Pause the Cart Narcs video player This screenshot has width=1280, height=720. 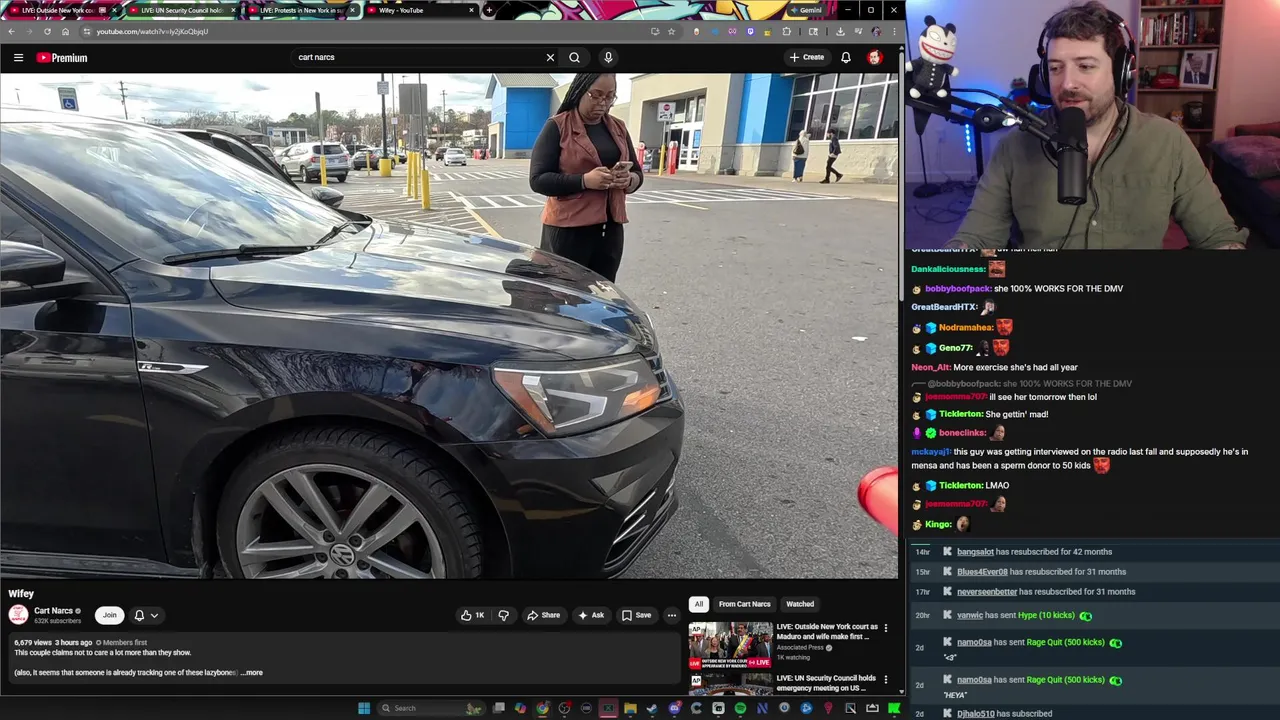coord(449,326)
